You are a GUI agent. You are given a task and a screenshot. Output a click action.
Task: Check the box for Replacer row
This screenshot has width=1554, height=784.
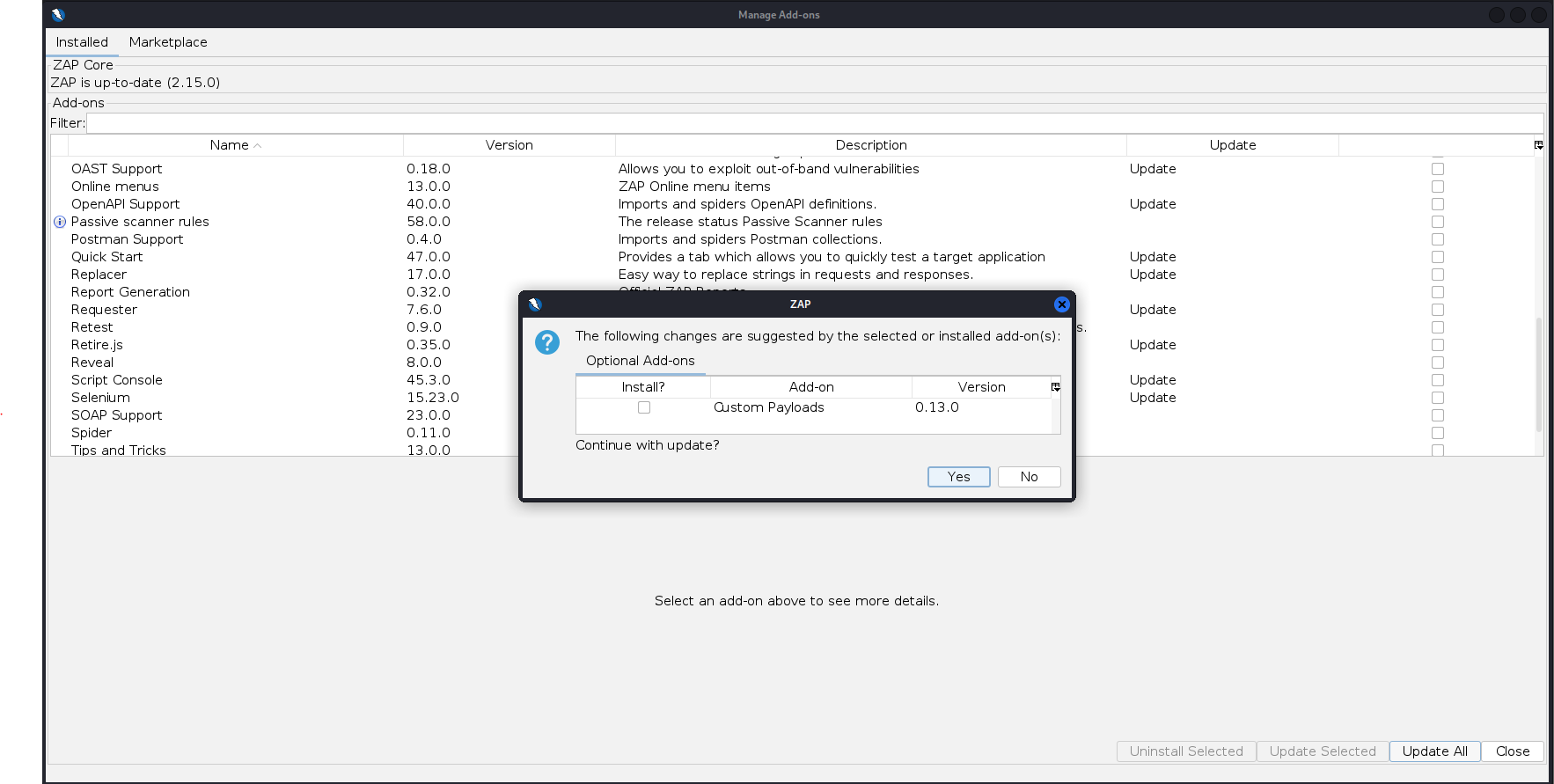[x=1438, y=275]
